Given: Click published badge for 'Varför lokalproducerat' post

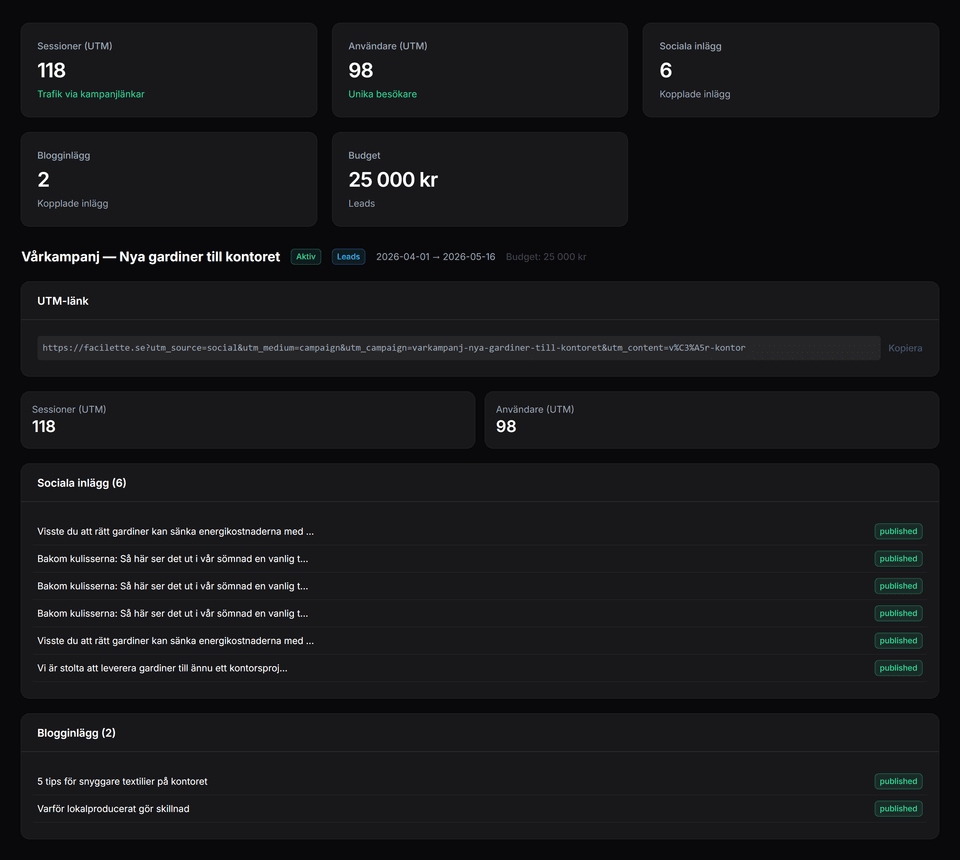Looking at the screenshot, I should (x=898, y=808).
